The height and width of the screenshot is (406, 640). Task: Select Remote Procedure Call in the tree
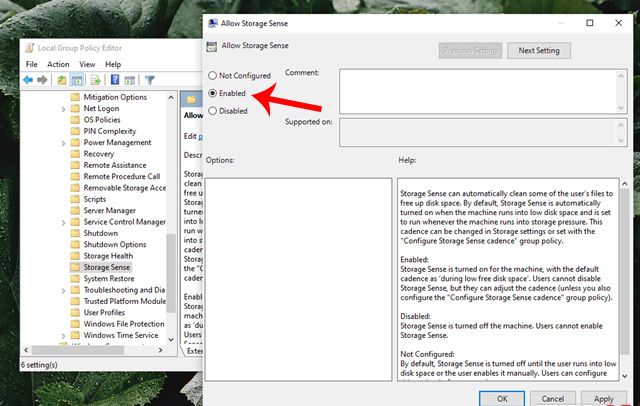click(122, 176)
